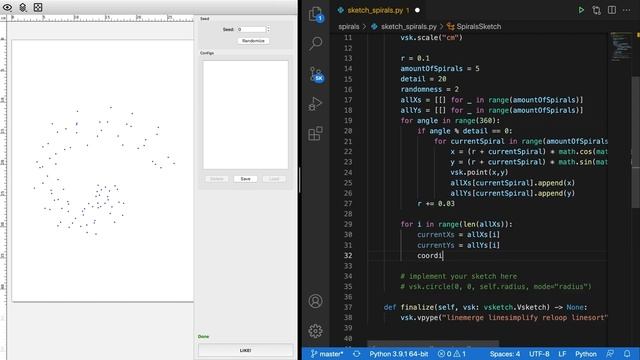Click the horizontal ruler of the viewer

coord(100,18)
